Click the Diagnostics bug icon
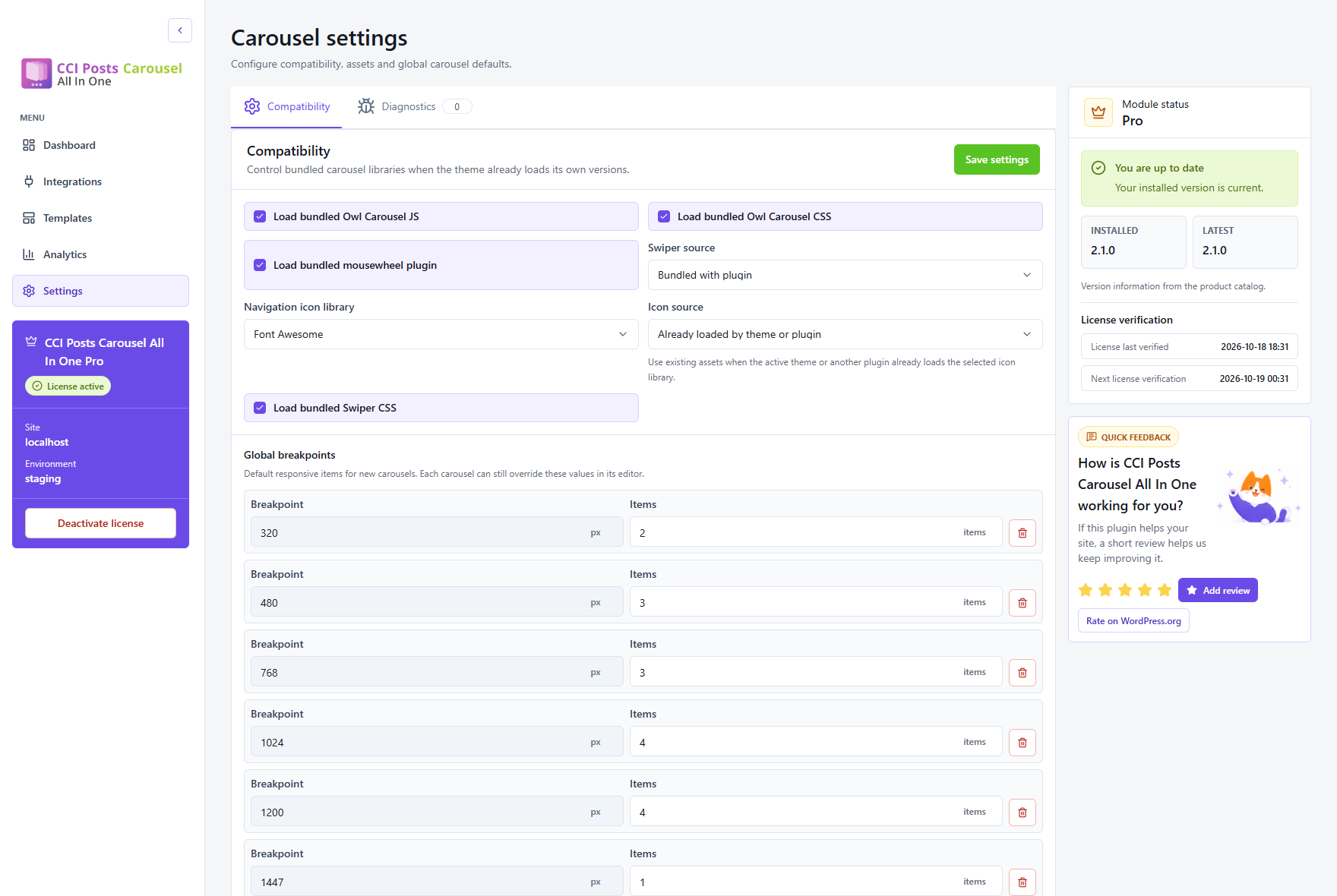Screen dimensions: 1337x896 click(x=366, y=106)
